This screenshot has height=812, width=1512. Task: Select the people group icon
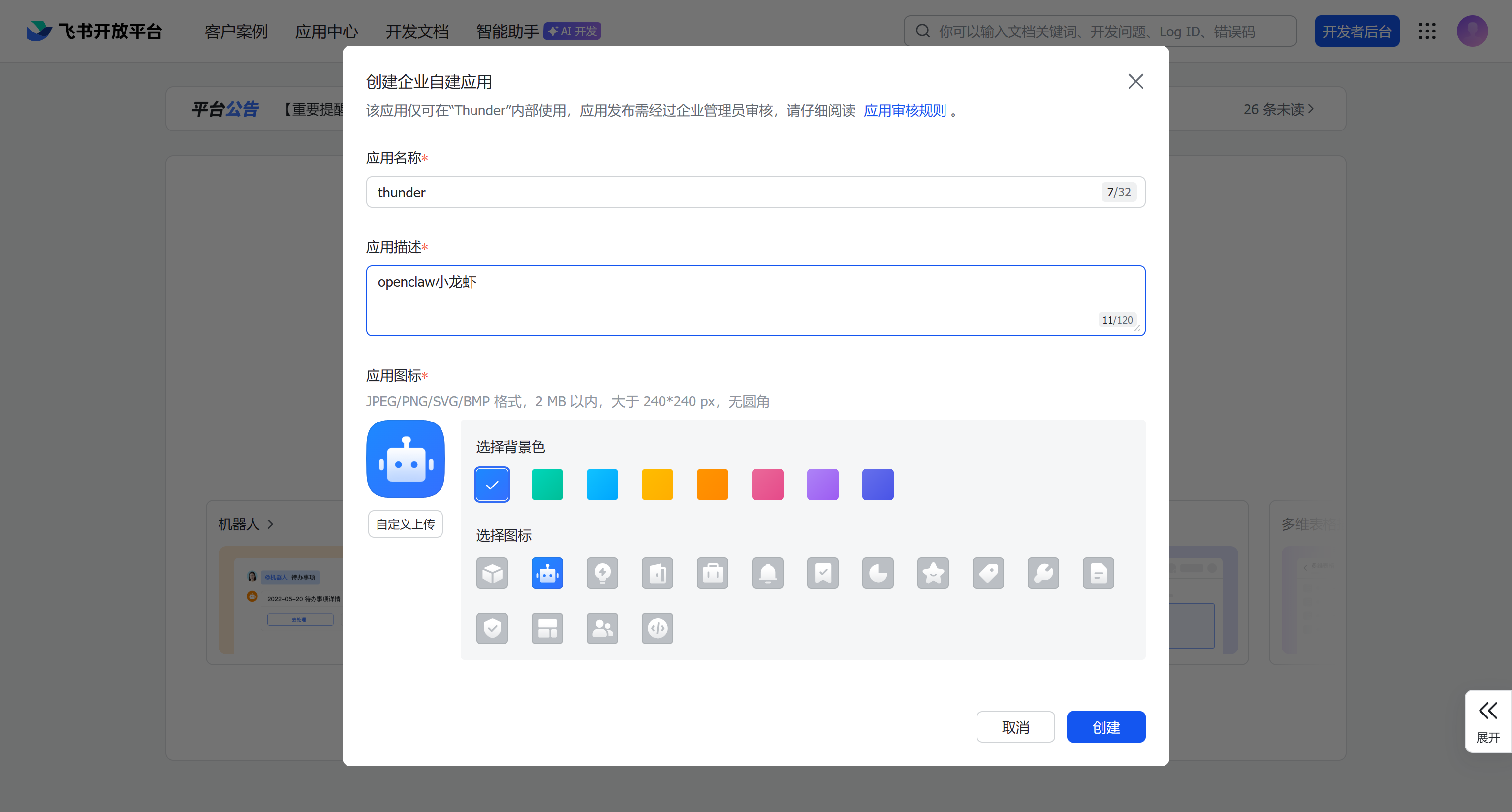tap(602, 628)
